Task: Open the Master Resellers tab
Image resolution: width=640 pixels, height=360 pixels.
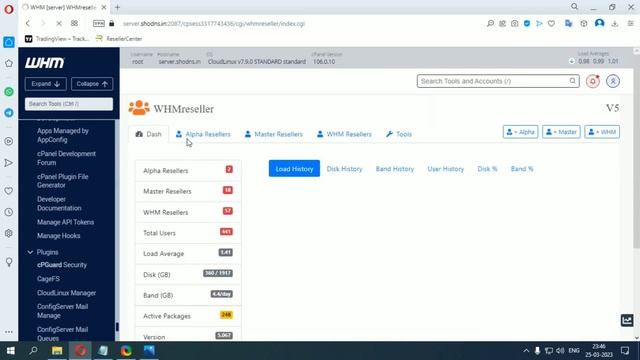Action: point(273,134)
